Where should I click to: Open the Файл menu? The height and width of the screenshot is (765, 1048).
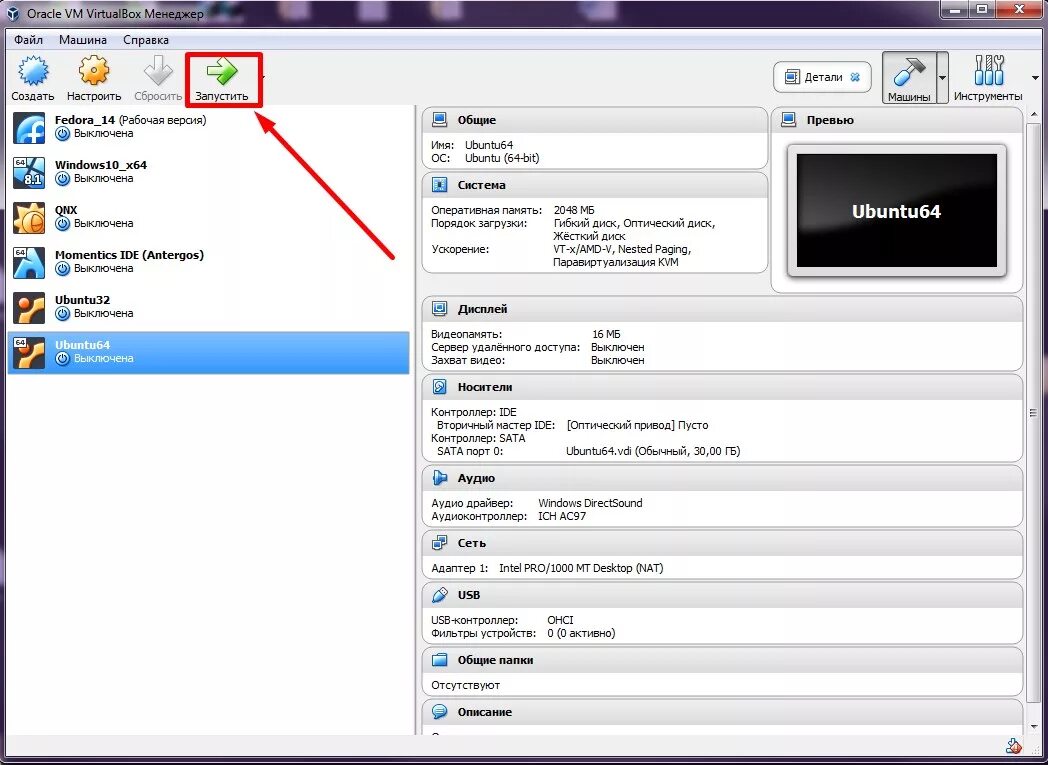[x=28, y=40]
